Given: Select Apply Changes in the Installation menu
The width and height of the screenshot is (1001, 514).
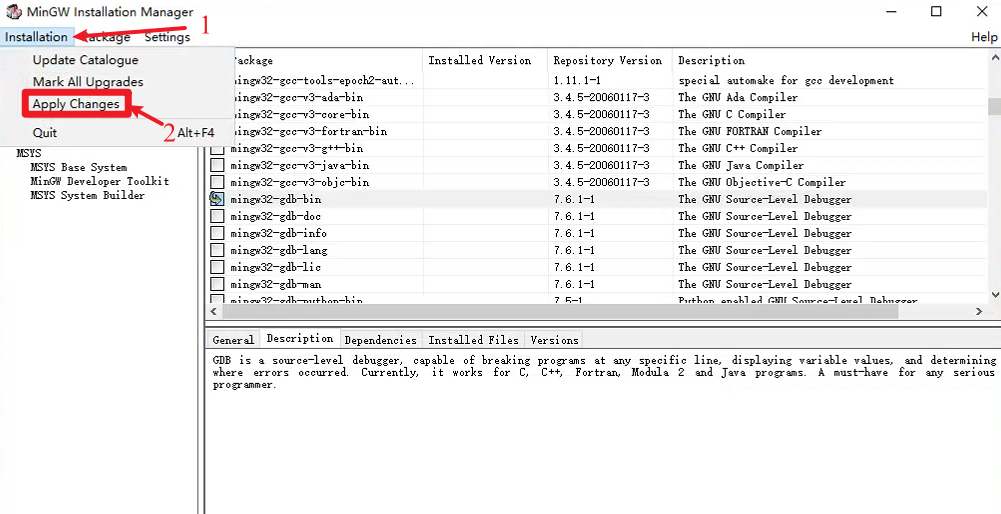Looking at the screenshot, I should (x=76, y=103).
